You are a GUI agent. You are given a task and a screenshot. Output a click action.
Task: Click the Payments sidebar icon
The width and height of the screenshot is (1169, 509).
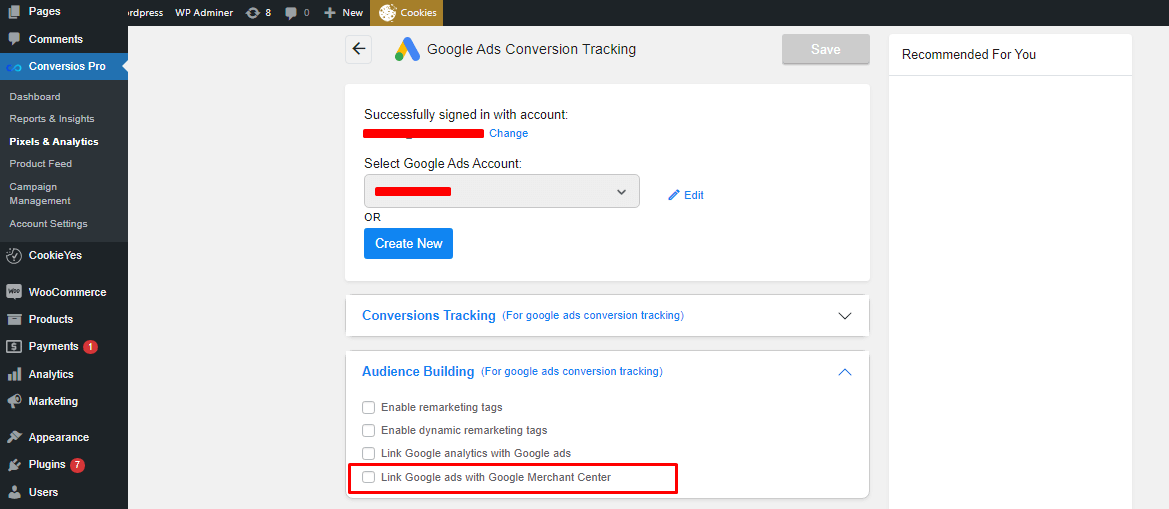pyautogui.click(x=13, y=347)
